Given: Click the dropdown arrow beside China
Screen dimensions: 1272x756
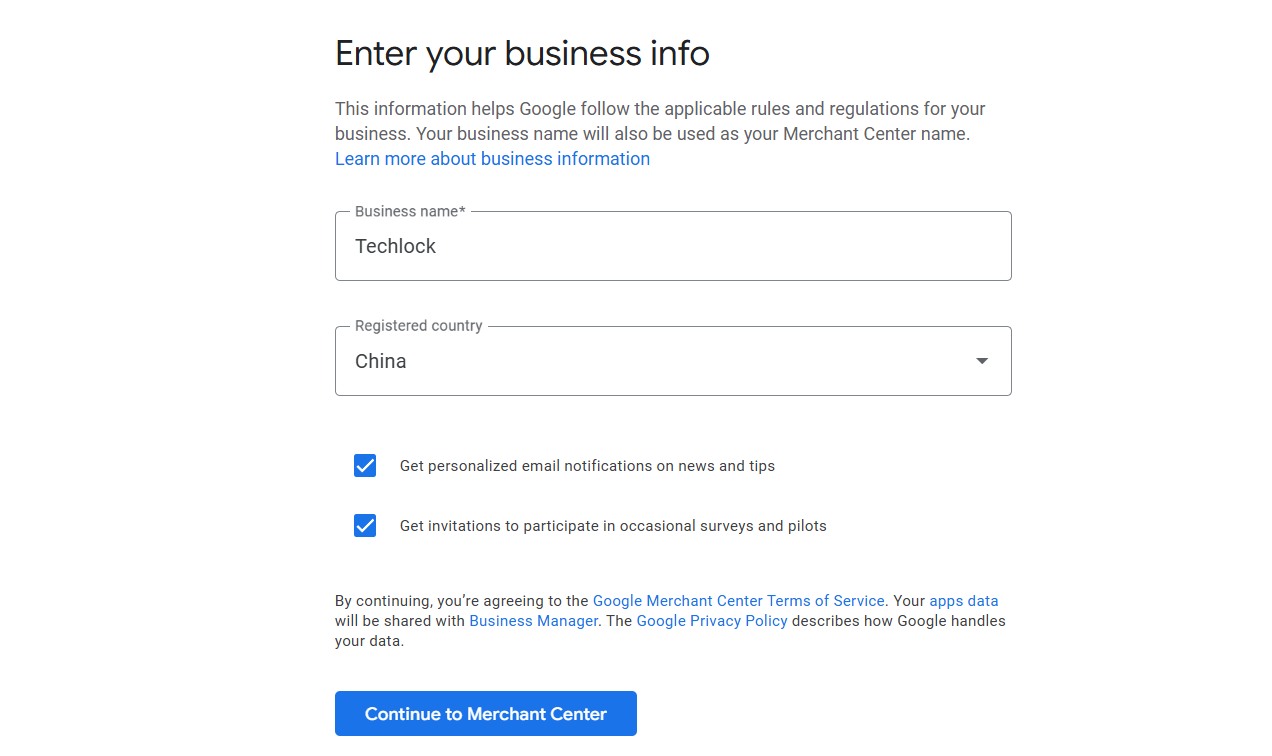Looking at the screenshot, I should point(982,361).
